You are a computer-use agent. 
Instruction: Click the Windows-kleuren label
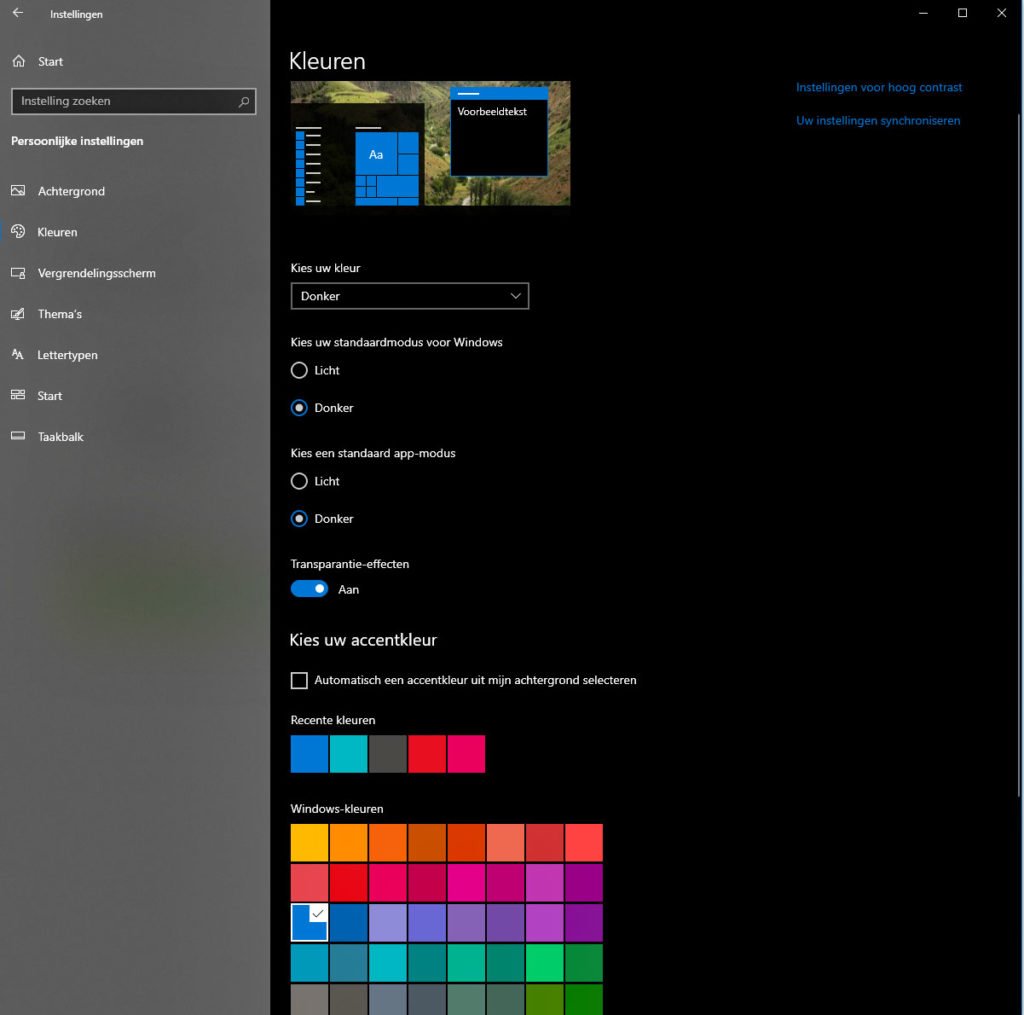(337, 809)
